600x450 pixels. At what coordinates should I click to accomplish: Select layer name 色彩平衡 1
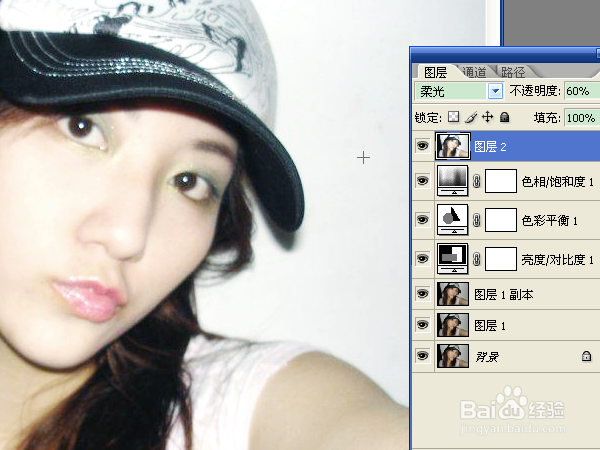tap(549, 220)
